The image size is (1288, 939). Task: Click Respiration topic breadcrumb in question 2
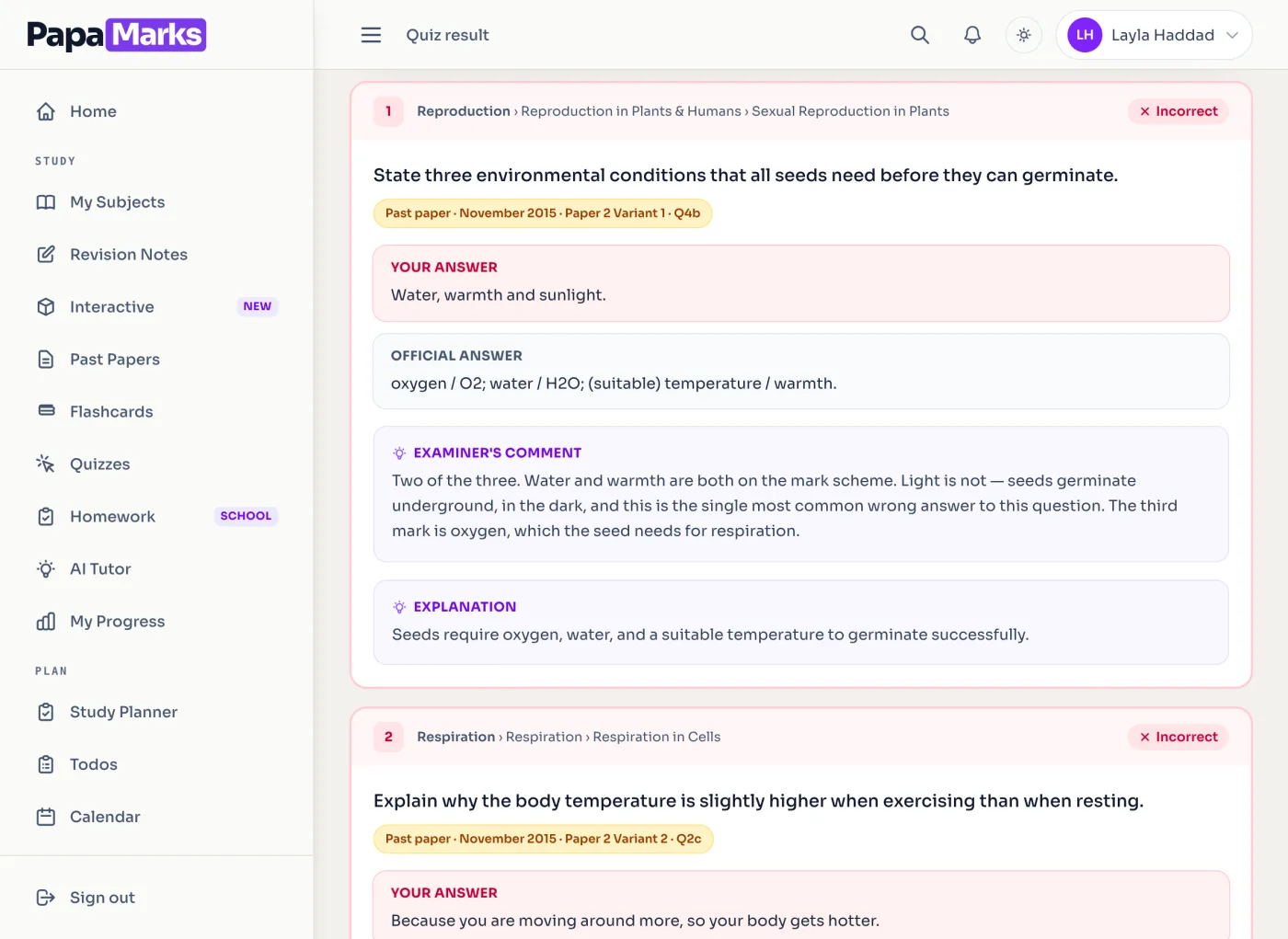click(x=456, y=737)
